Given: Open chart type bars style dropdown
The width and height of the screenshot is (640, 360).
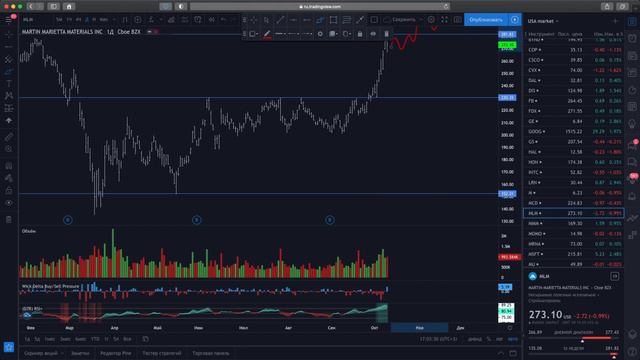Looking at the screenshot, I should (x=125, y=20).
